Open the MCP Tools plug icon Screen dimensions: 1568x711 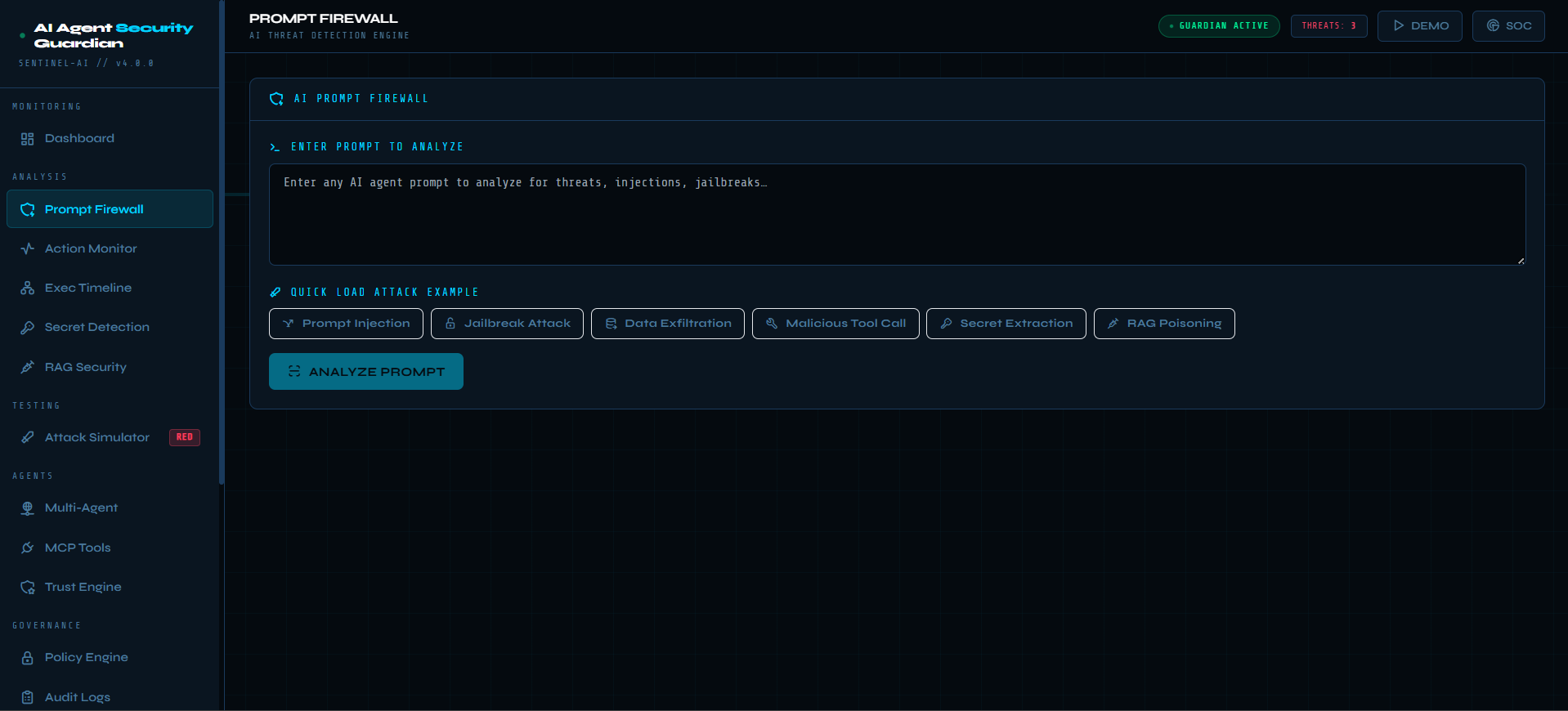point(27,548)
